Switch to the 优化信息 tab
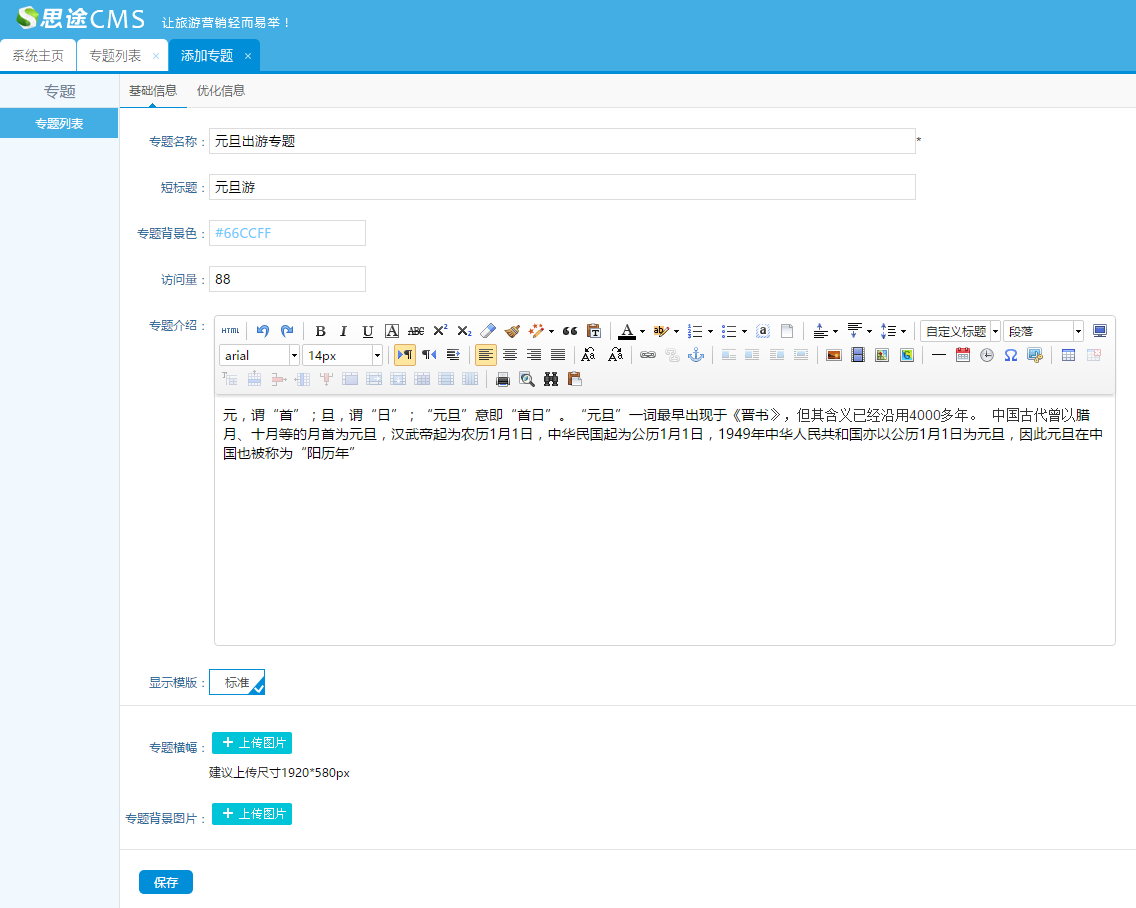The width and height of the screenshot is (1136, 908). [x=221, y=91]
